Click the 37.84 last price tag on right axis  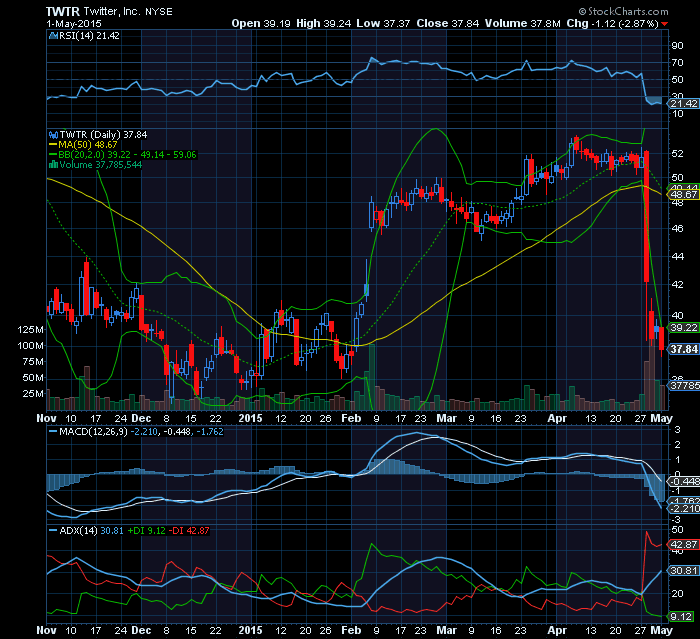coord(683,349)
